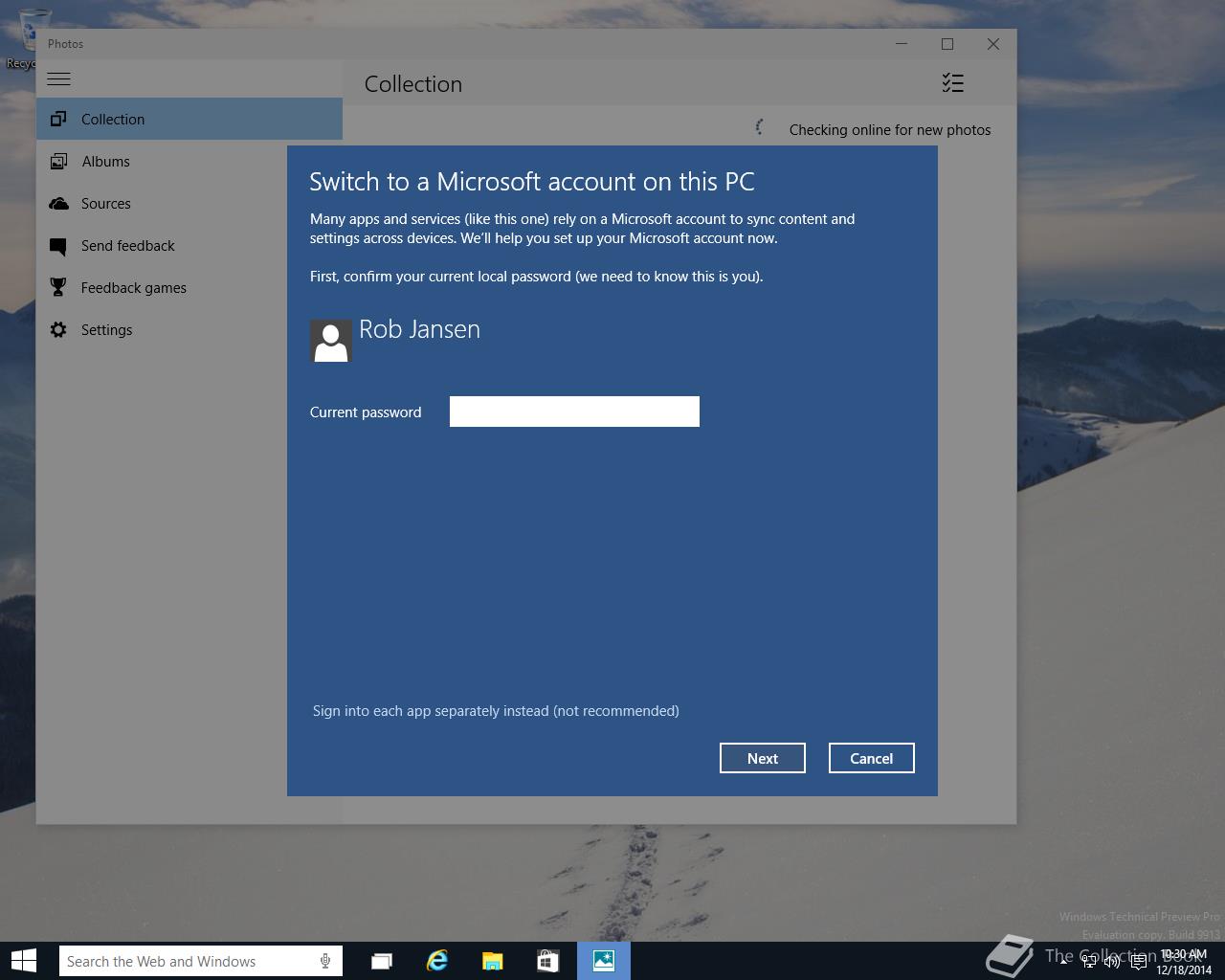Select the Sources menu item
Screen dimensions: 1225x980
pyautogui.click(x=189, y=203)
